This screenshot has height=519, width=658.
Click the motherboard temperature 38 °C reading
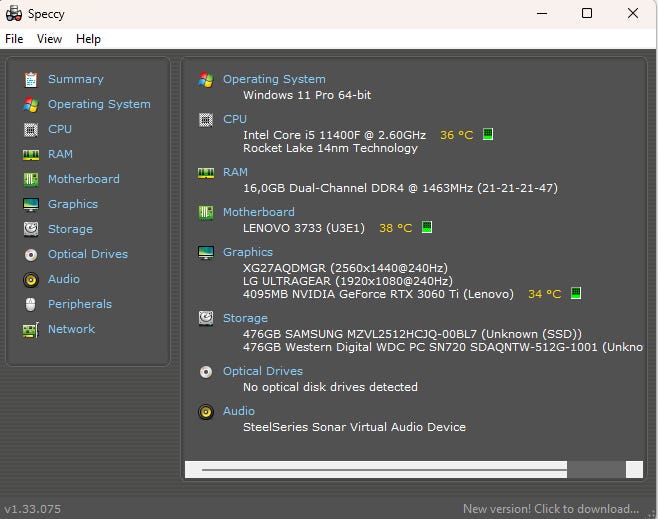pos(395,228)
